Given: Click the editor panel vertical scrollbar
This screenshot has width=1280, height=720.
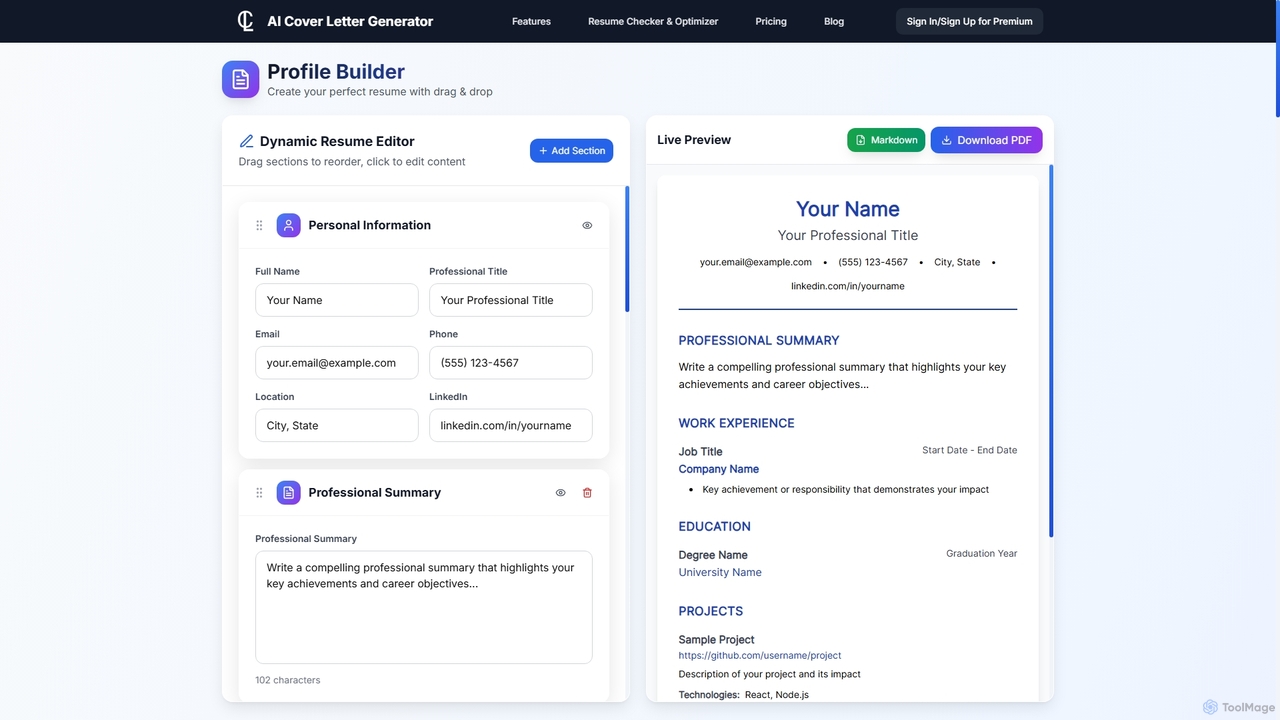Looking at the screenshot, I should [x=627, y=249].
